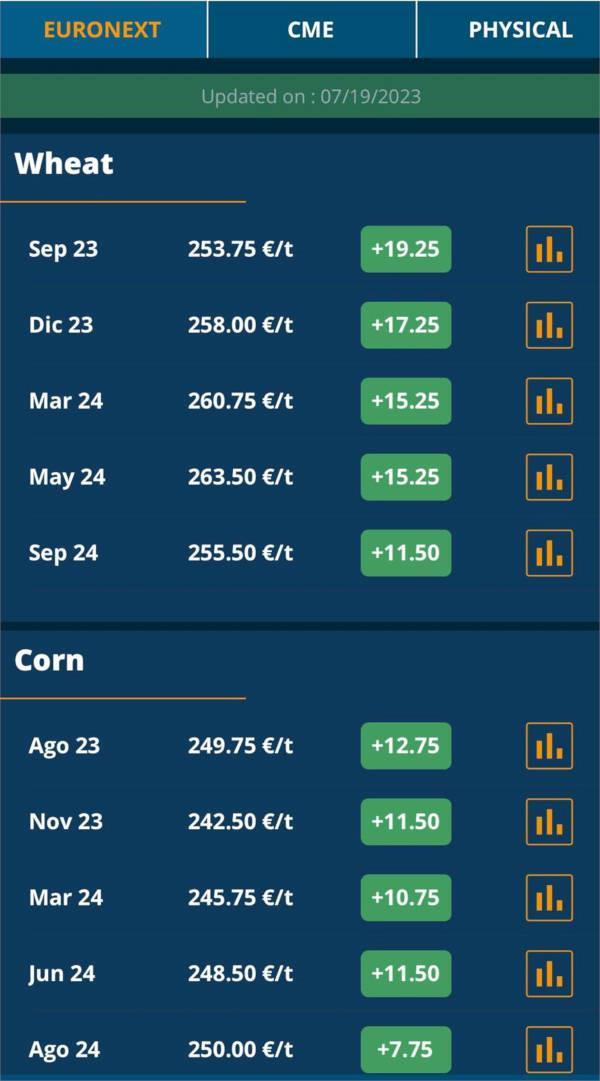Open chart icon for Corn Ago 23
This screenshot has height=1081, width=600.
click(x=549, y=746)
